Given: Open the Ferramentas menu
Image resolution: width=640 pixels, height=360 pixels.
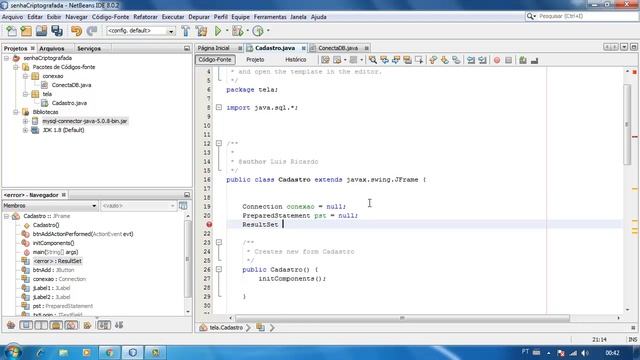Looking at the screenshot, I should tap(270, 17).
